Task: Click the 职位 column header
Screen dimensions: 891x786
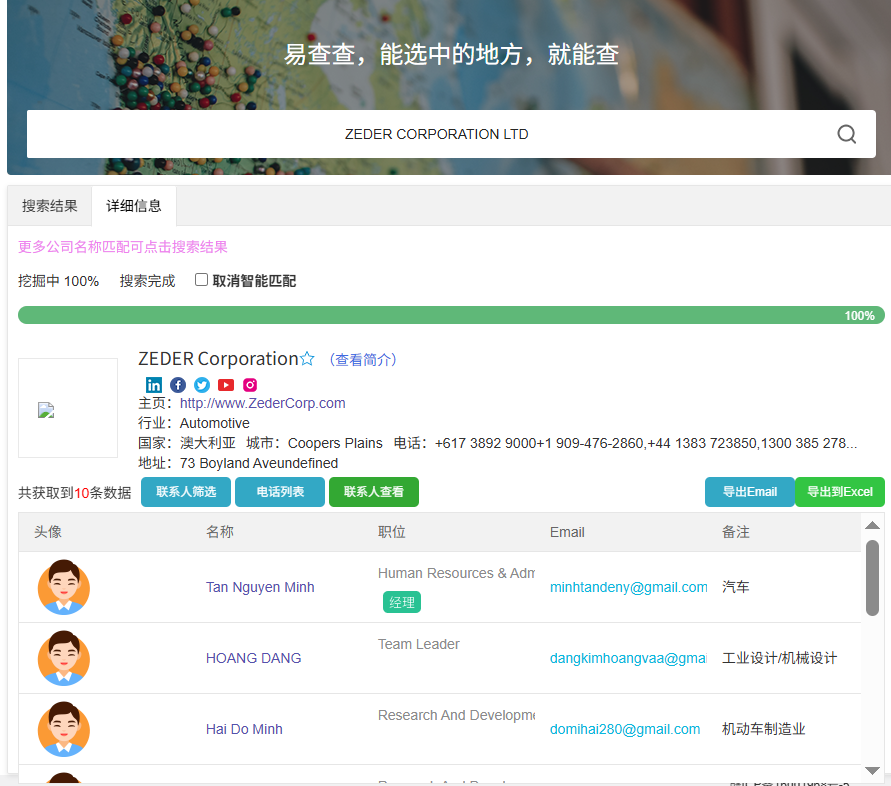Action: [x=392, y=532]
